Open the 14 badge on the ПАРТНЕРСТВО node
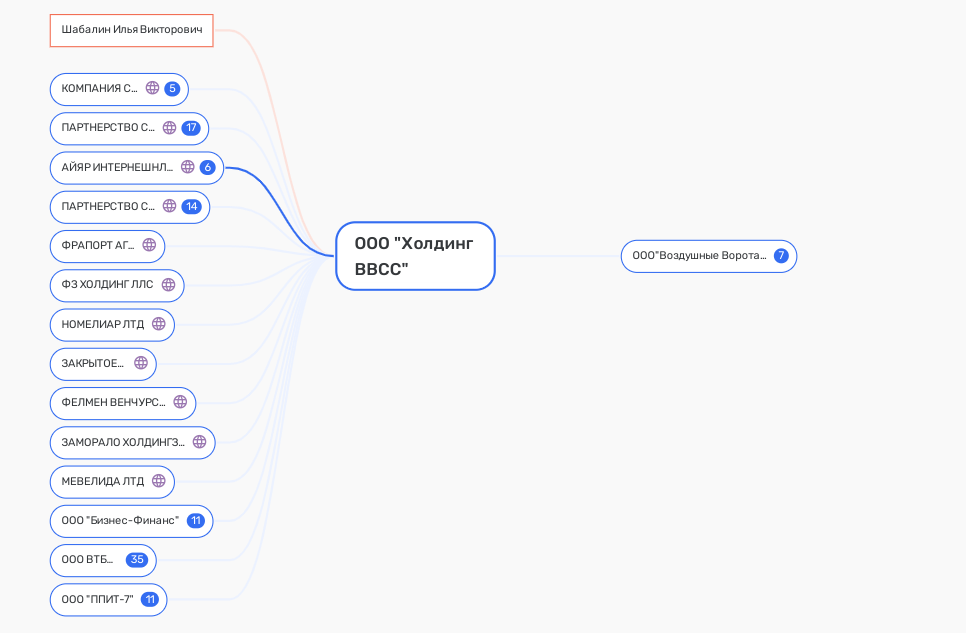The image size is (966, 633). [191, 207]
